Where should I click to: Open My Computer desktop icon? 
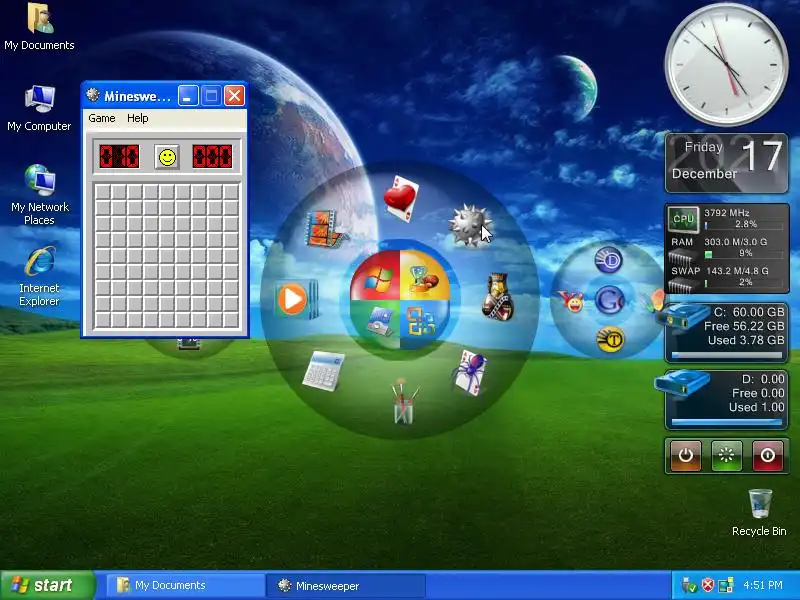point(39,109)
